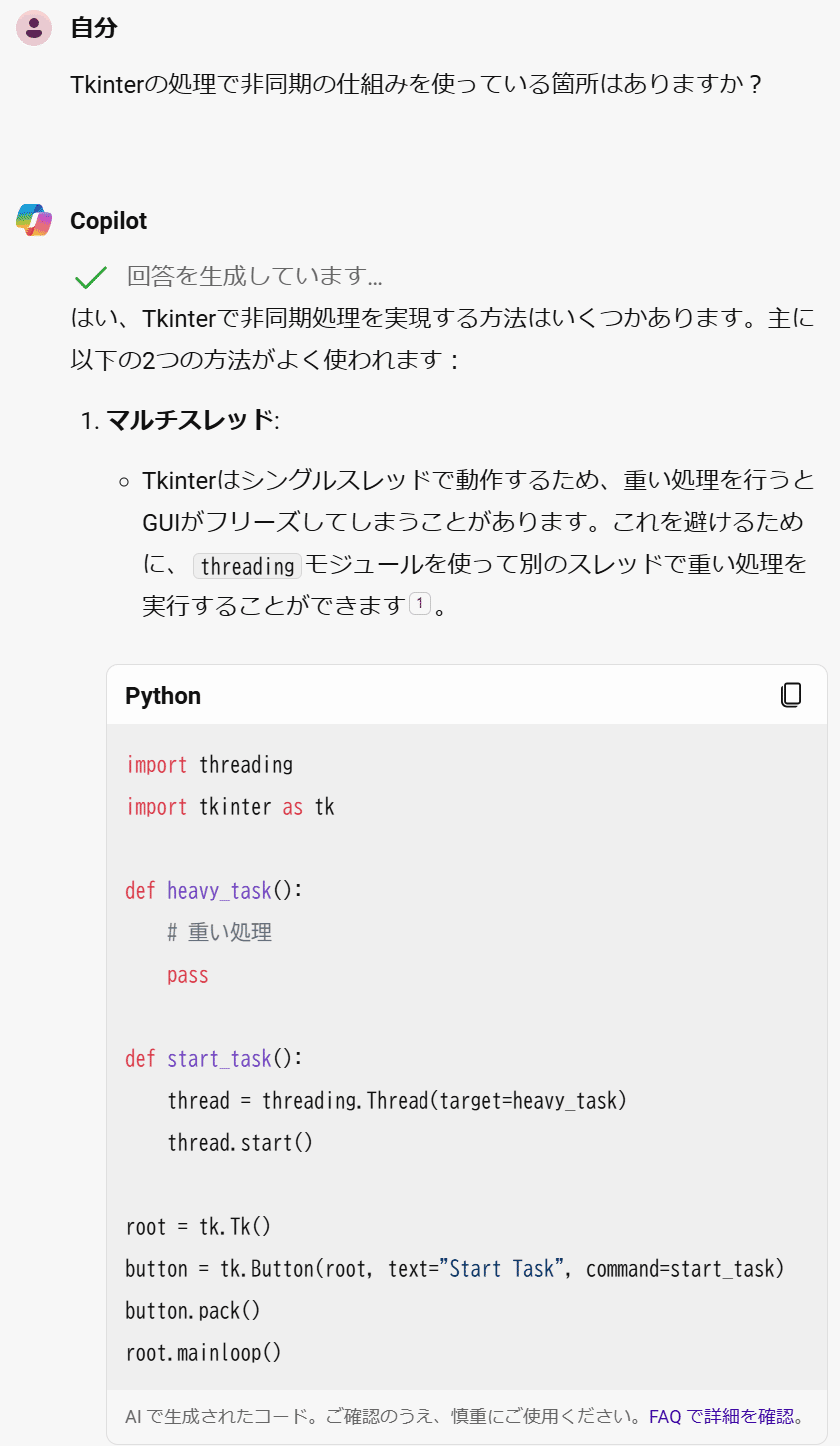Click the root.mainloop() line in the code

(203, 1352)
